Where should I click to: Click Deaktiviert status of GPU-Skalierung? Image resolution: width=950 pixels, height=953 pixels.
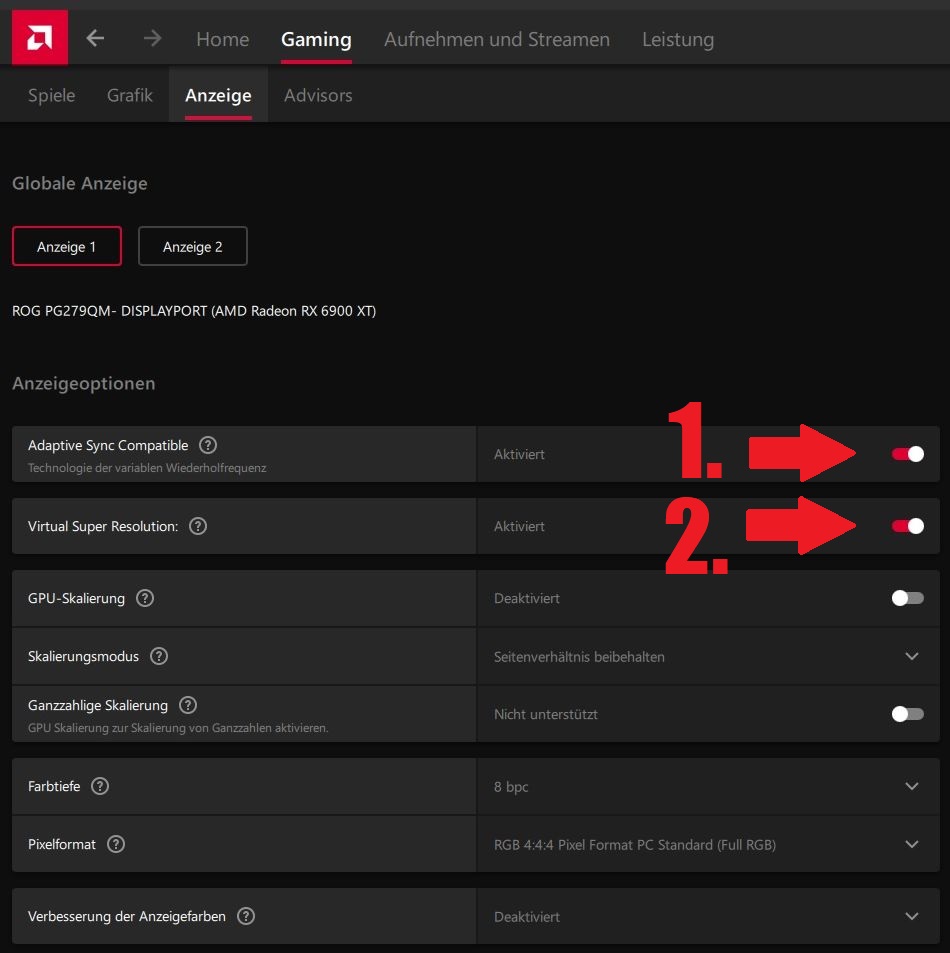point(526,599)
